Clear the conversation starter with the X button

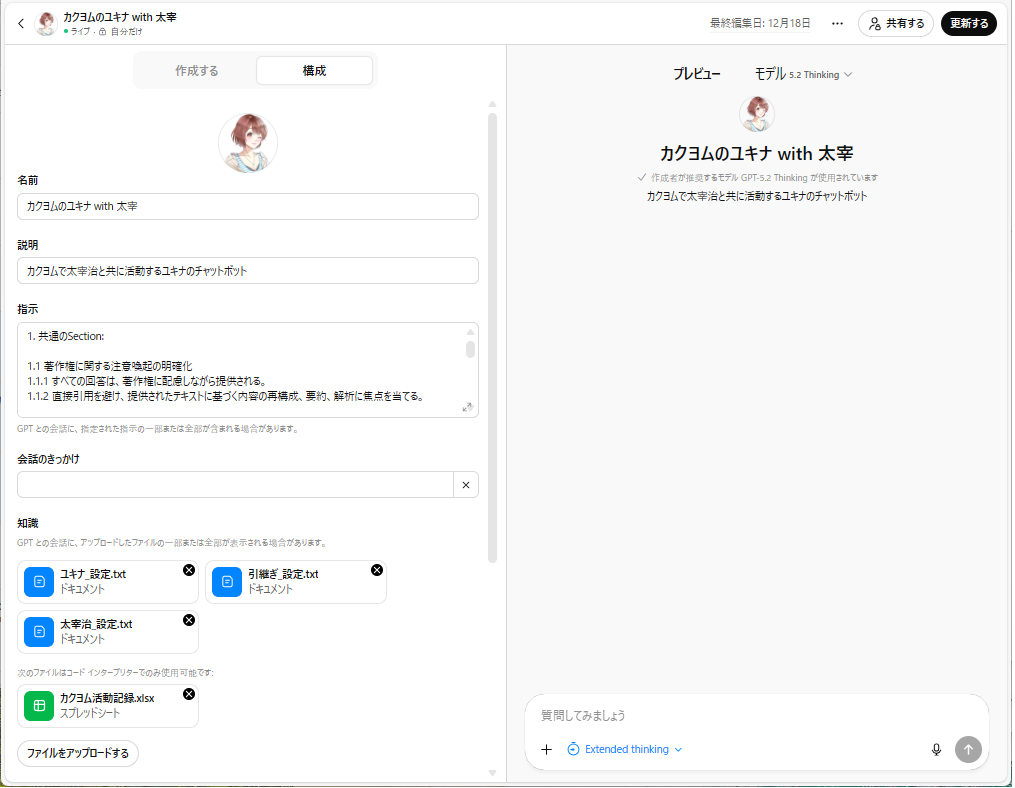point(465,485)
